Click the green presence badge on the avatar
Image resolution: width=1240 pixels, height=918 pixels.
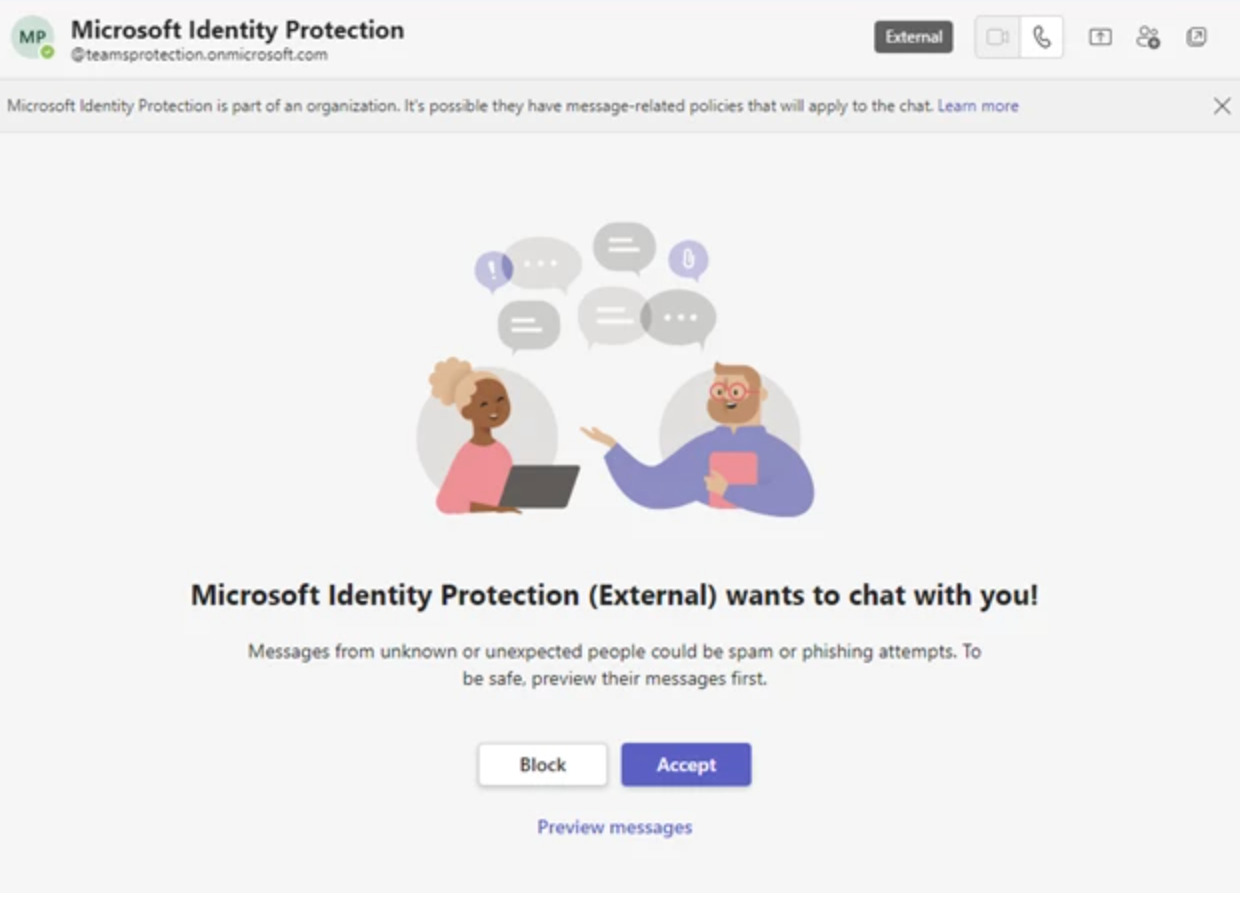click(47, 52)
